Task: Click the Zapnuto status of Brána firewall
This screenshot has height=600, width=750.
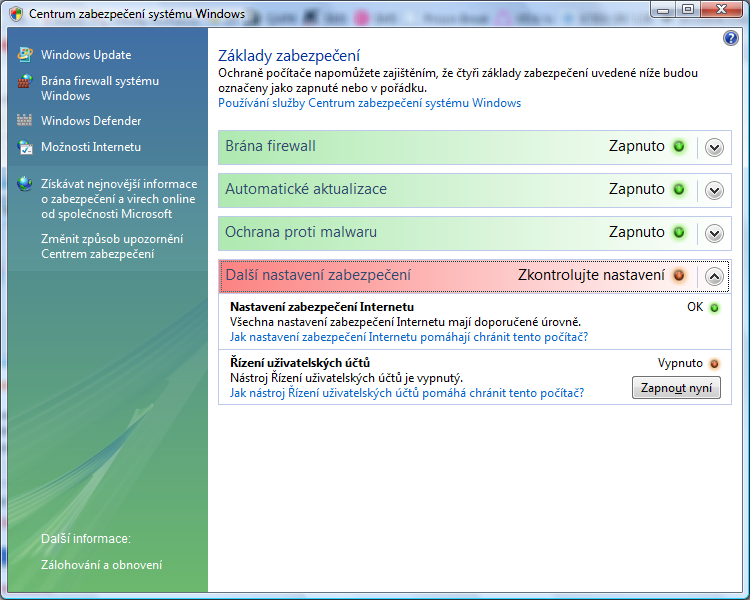Action: (x=637, y=146)
